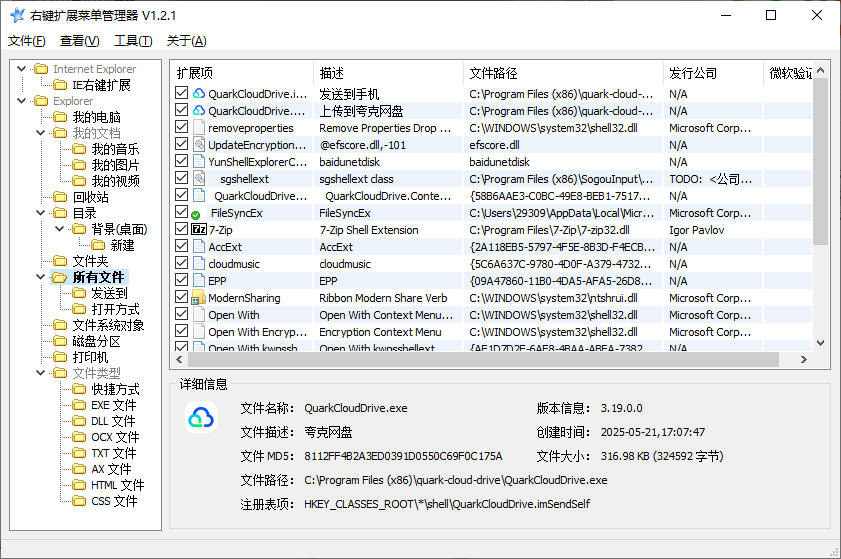Collapse the 背景(桌面) tree node
The image size is (841, 559).
[x=60, y=229]
